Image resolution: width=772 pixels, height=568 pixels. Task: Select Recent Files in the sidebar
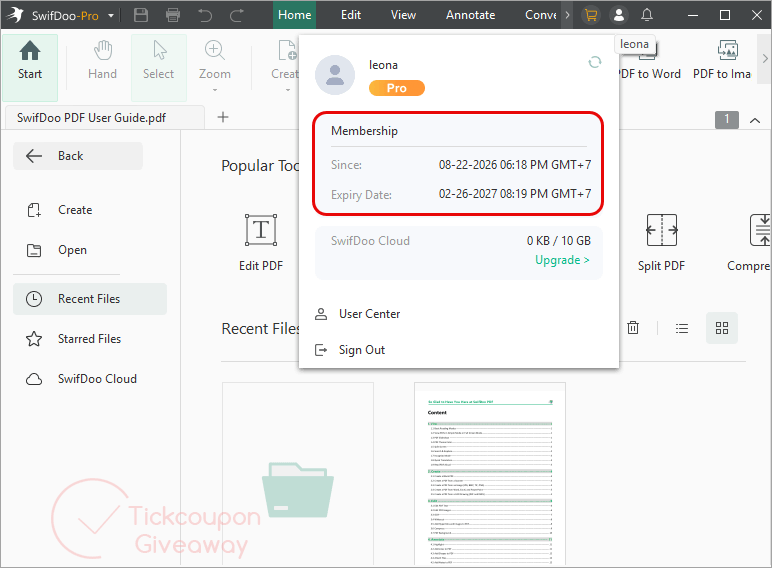point(90,299)
